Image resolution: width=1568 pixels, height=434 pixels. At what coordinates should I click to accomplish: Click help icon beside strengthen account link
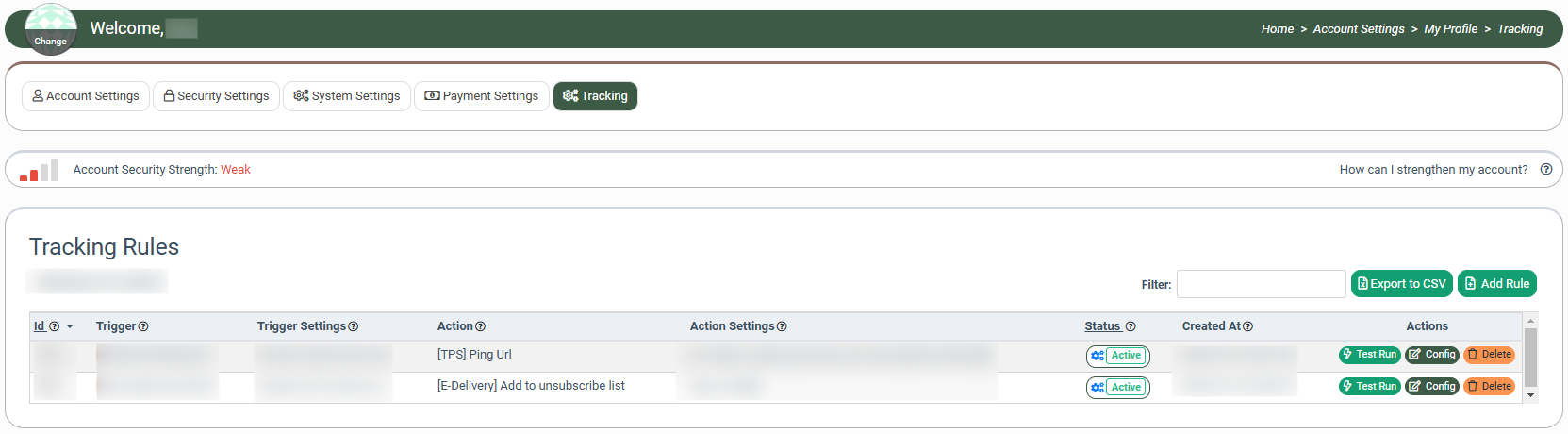pyautogui.click(x=1546, y=170)
